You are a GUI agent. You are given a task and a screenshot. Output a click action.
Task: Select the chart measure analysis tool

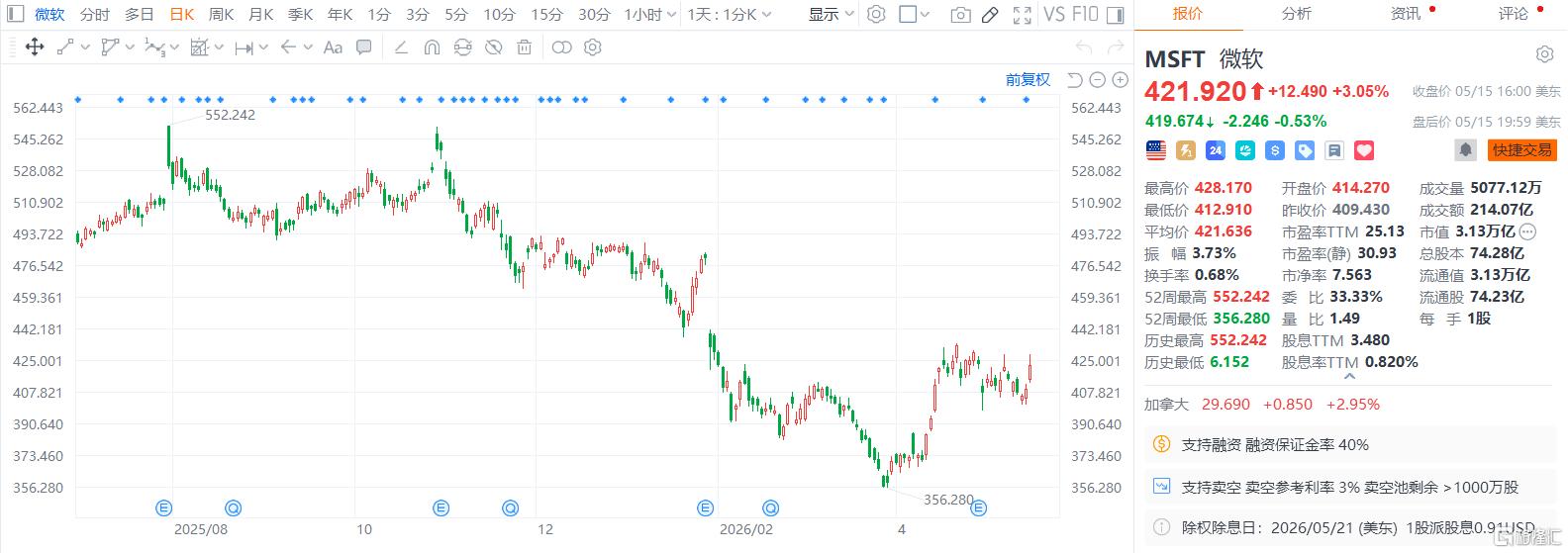(199, 46)
